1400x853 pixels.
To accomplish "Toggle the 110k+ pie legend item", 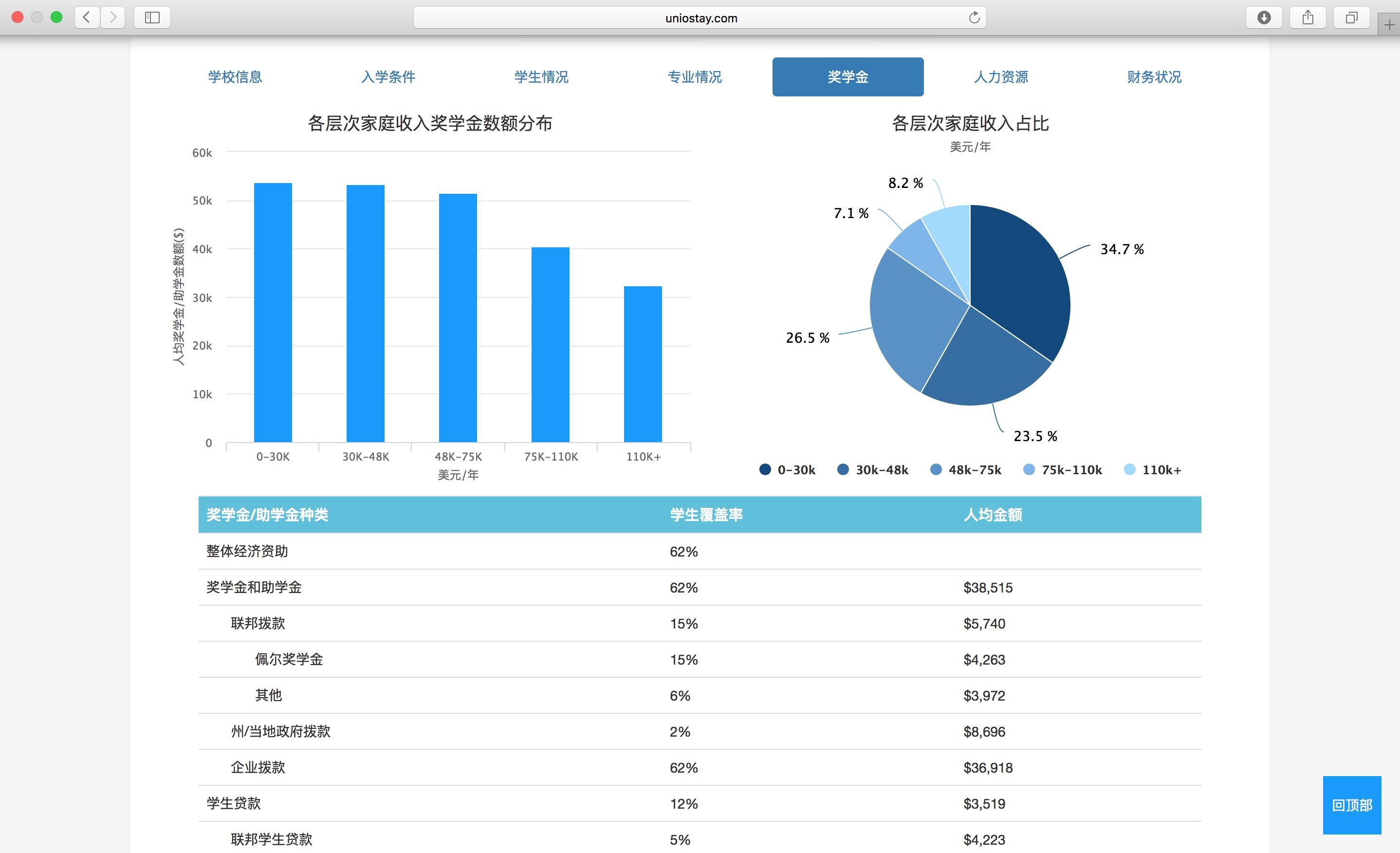I will click(x=1153, y=469).
